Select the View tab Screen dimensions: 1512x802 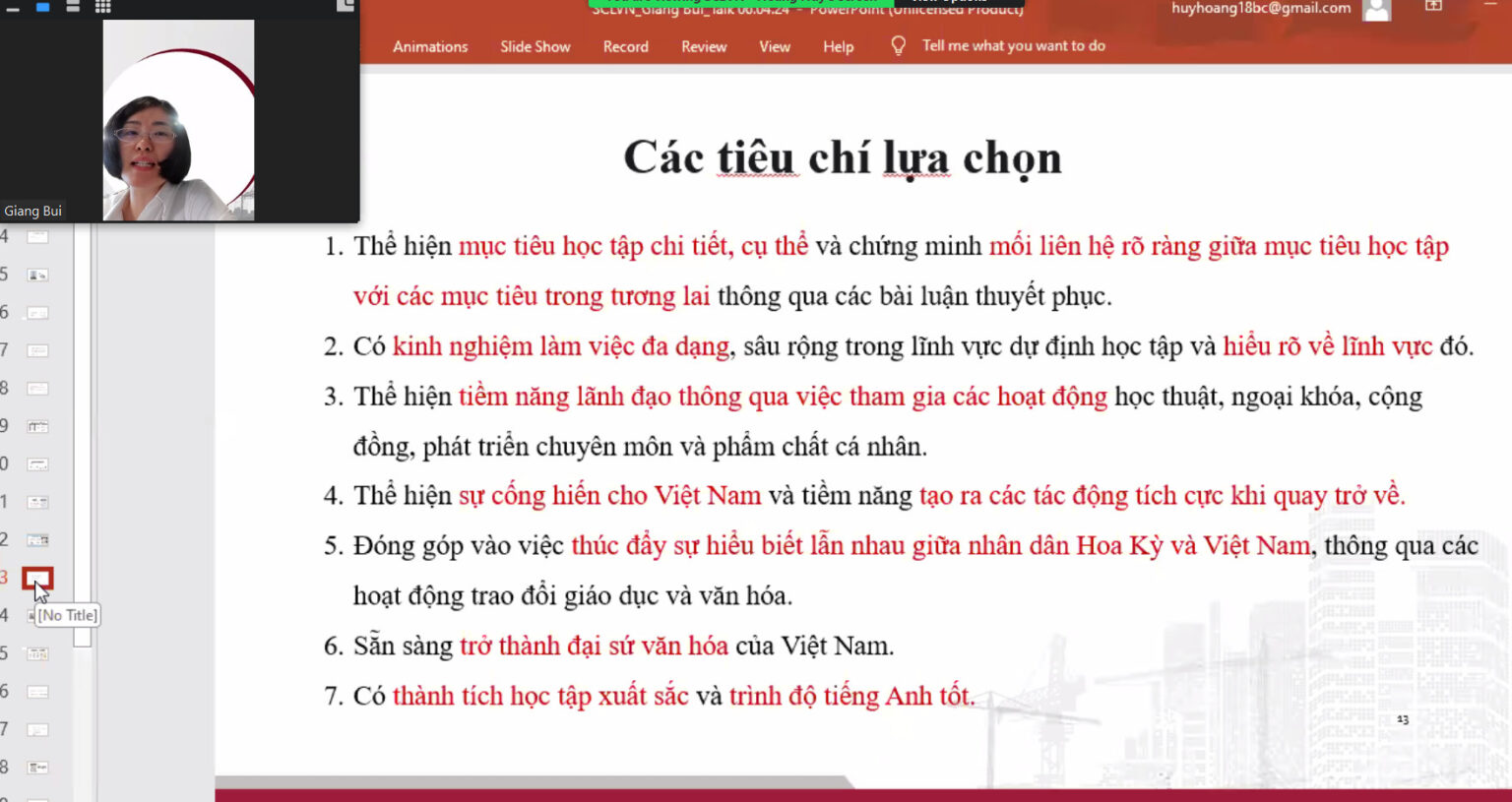tap(775, 46)
